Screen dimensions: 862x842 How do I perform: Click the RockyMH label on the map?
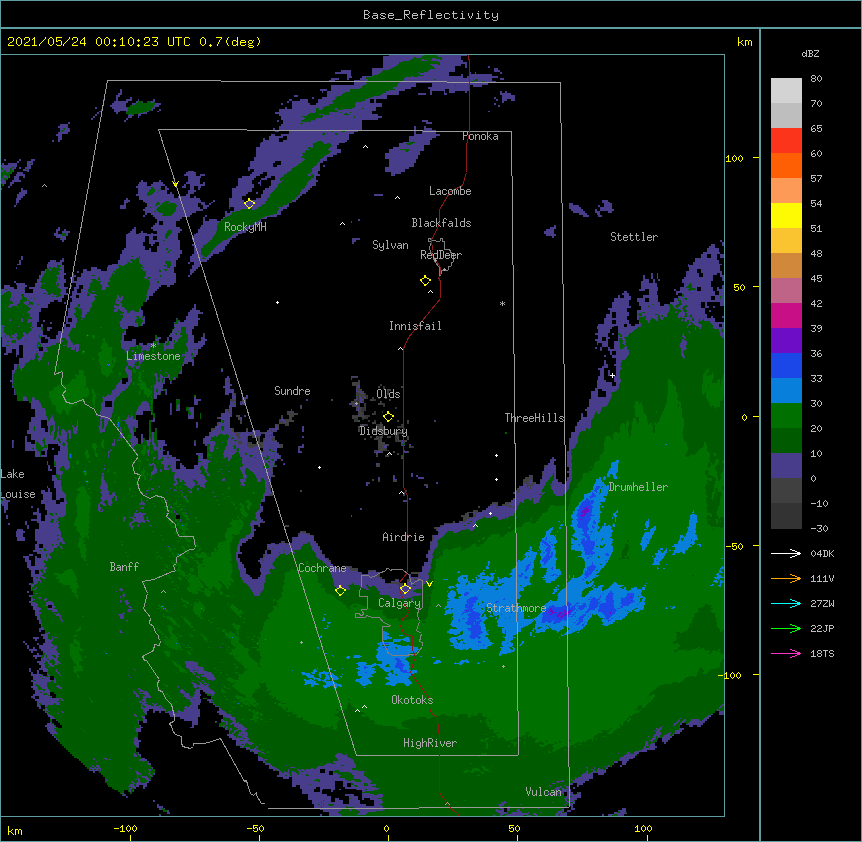(245, 227)
